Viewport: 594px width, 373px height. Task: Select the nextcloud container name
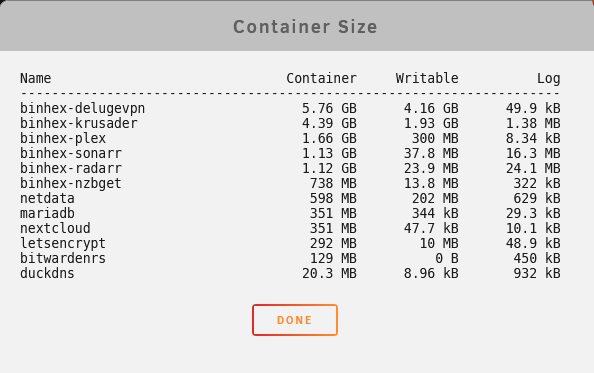(x=55, y=228)
